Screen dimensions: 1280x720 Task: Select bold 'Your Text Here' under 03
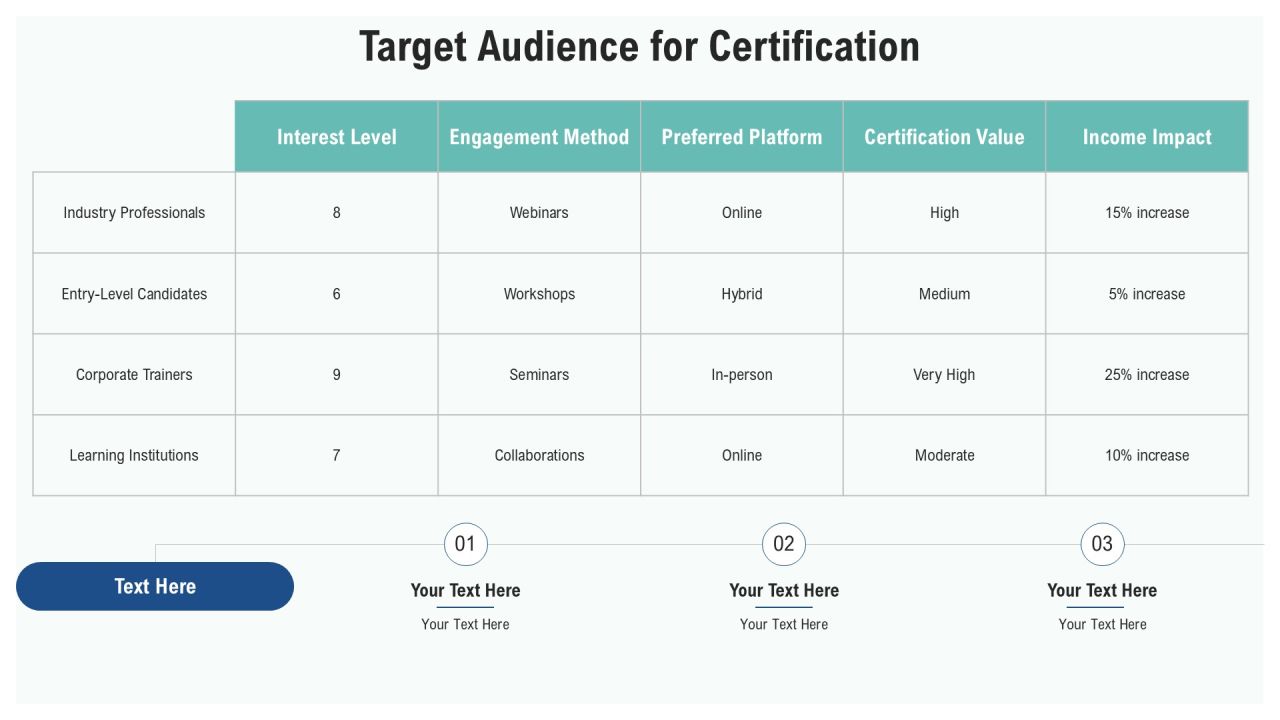(1102, 590)
